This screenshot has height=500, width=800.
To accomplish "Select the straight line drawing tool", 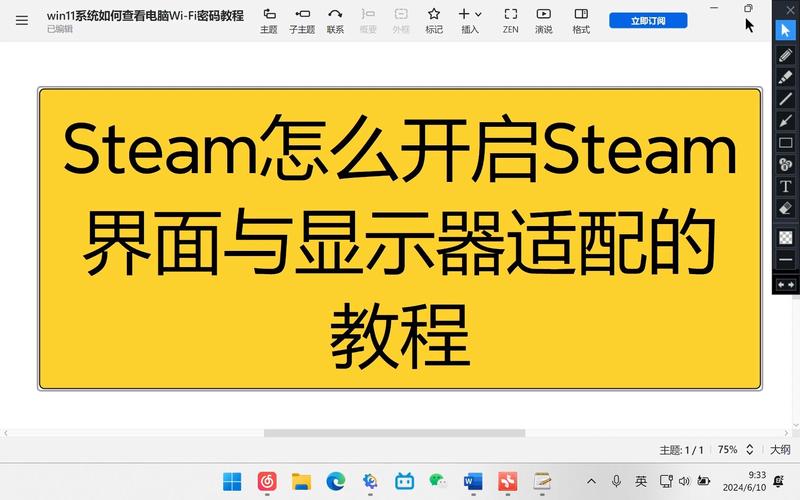I will click(786, 99).
